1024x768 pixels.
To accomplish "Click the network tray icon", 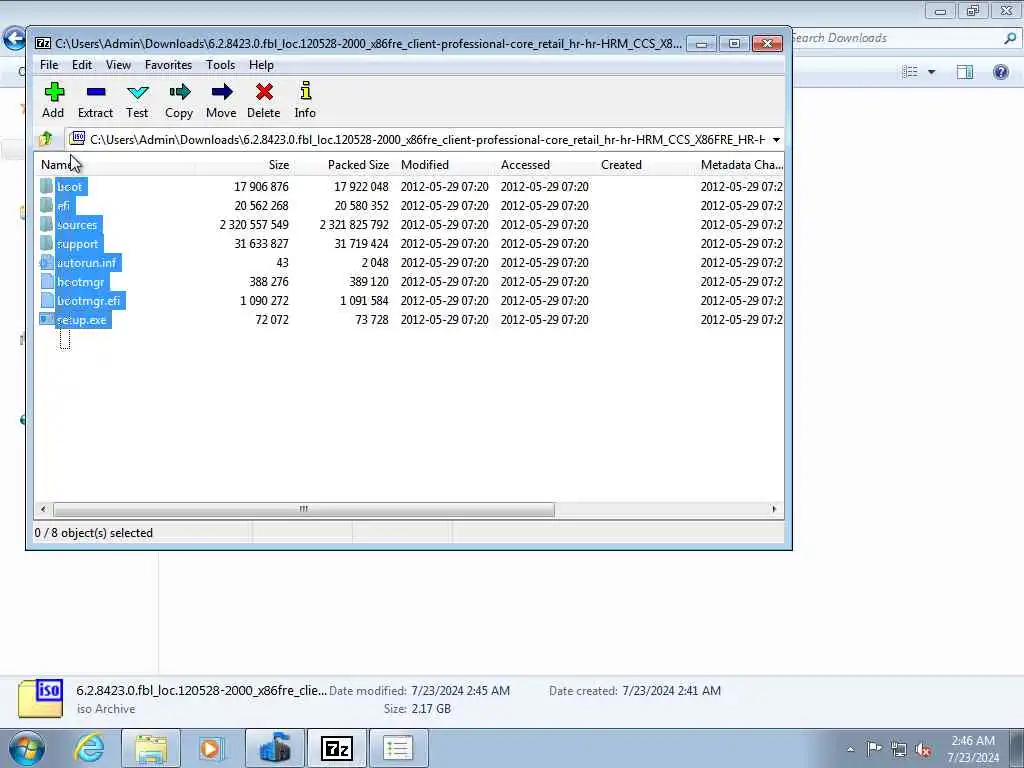I will [x=899, y=749].
